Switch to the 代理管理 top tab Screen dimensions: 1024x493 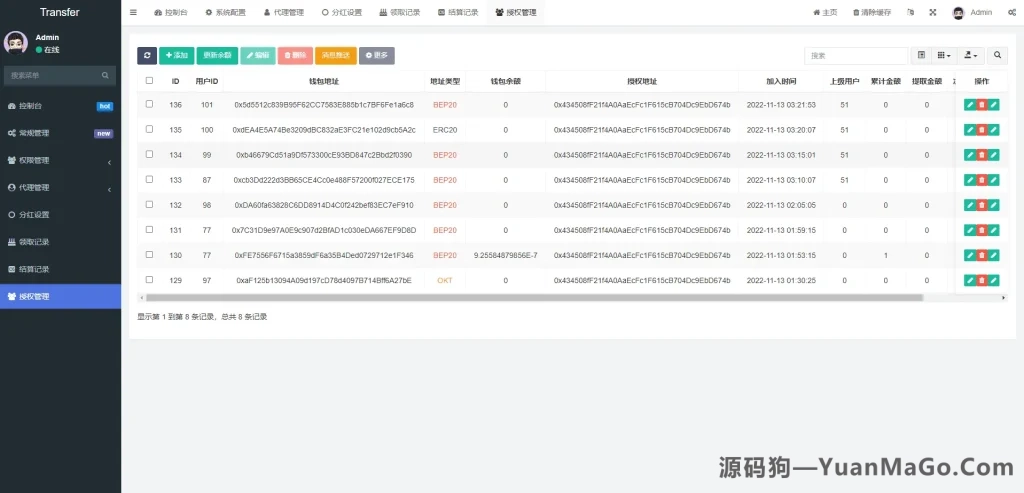point(284,12)
